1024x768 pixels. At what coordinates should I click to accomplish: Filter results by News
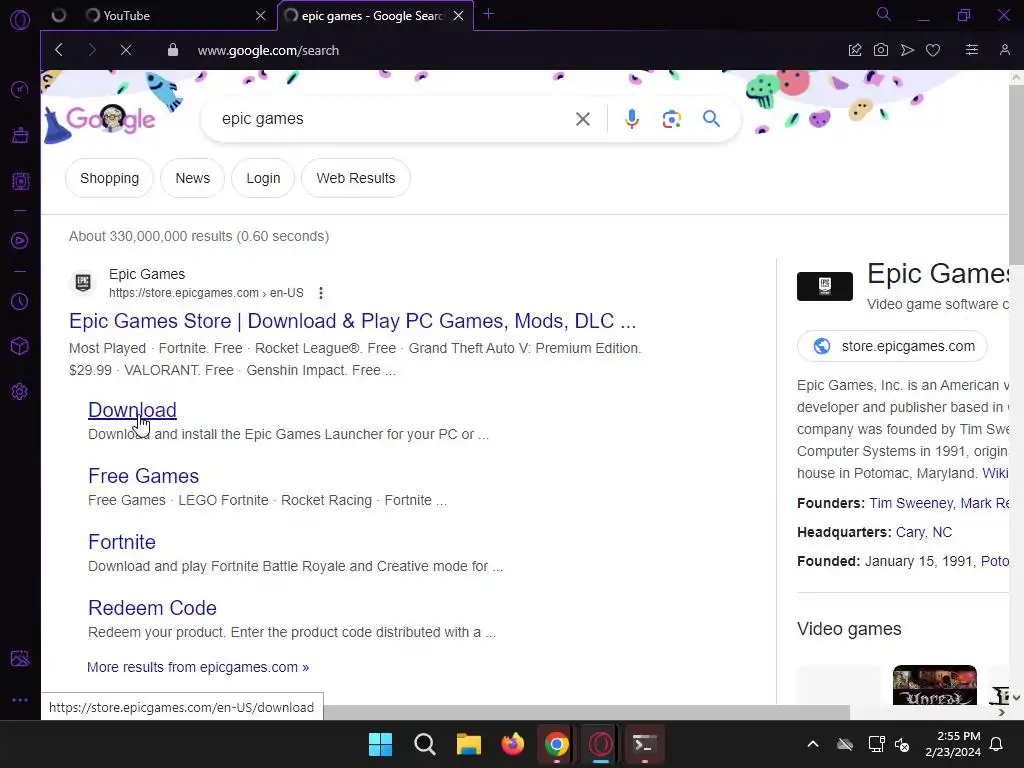point(193,178)
